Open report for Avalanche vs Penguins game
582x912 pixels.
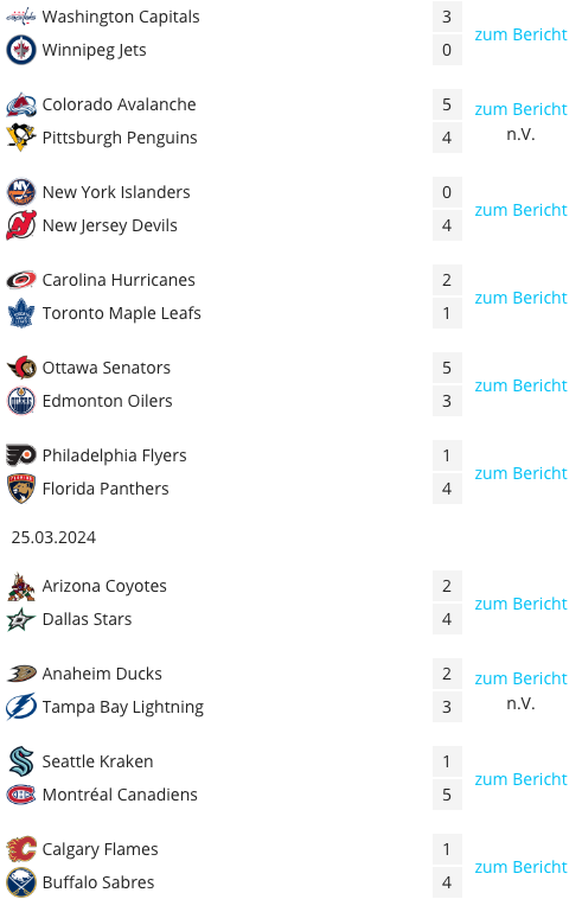click(x=520, y=109)
